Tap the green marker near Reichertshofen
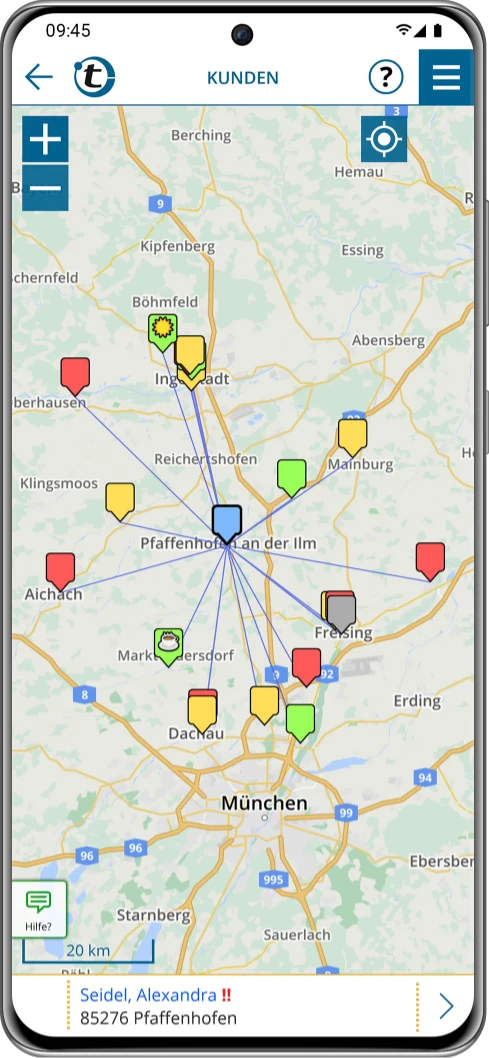489x1058 pixels. pyautogui.click(x=291, y=477)
